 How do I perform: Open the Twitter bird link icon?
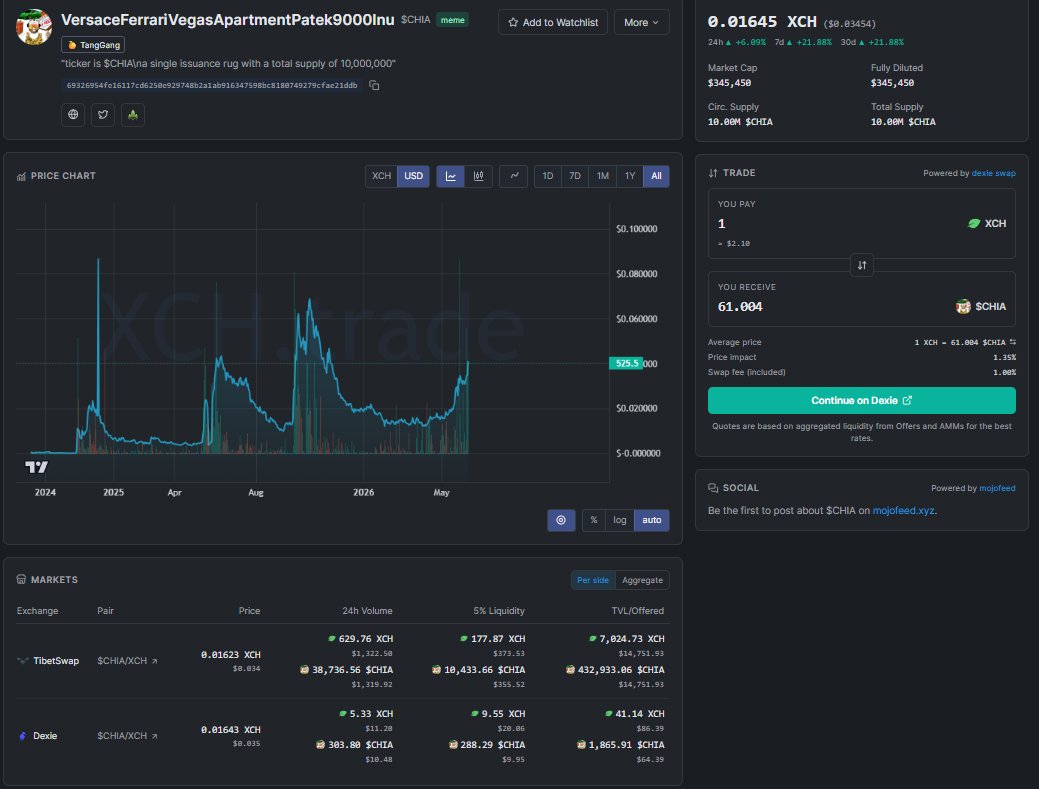click(103, 115)
